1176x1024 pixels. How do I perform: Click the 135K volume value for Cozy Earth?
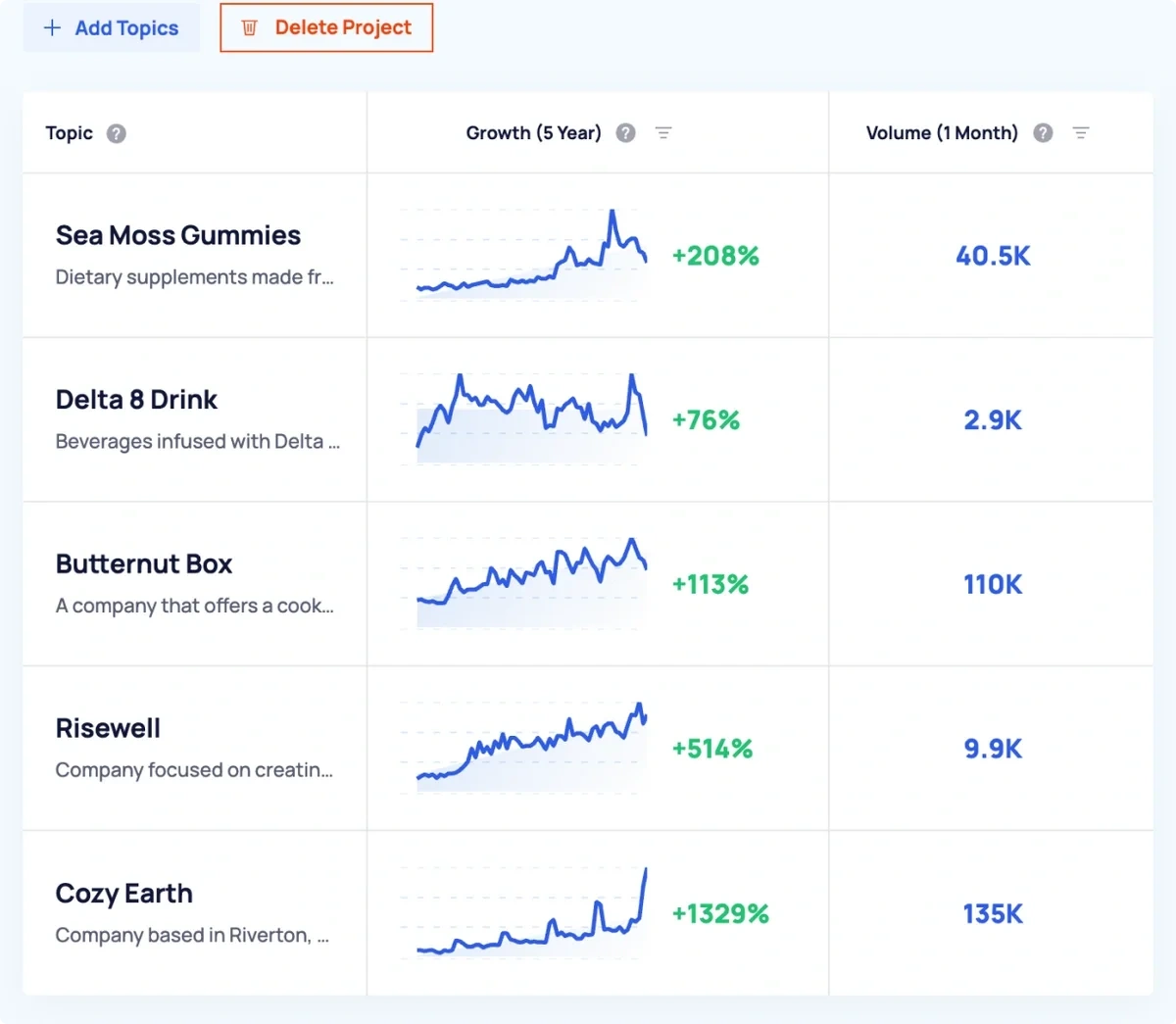tap(993, 913)
